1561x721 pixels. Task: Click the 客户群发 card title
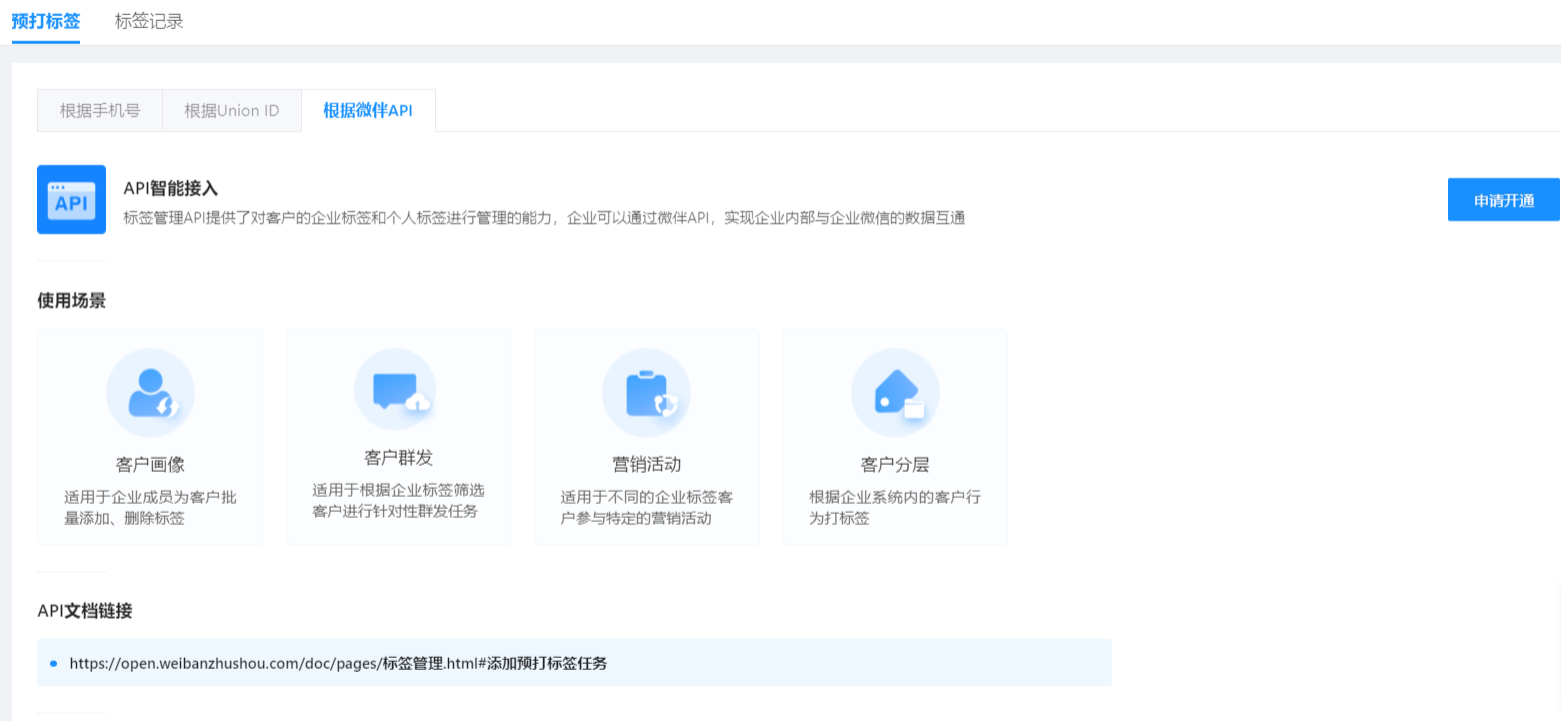coord(398,458)
